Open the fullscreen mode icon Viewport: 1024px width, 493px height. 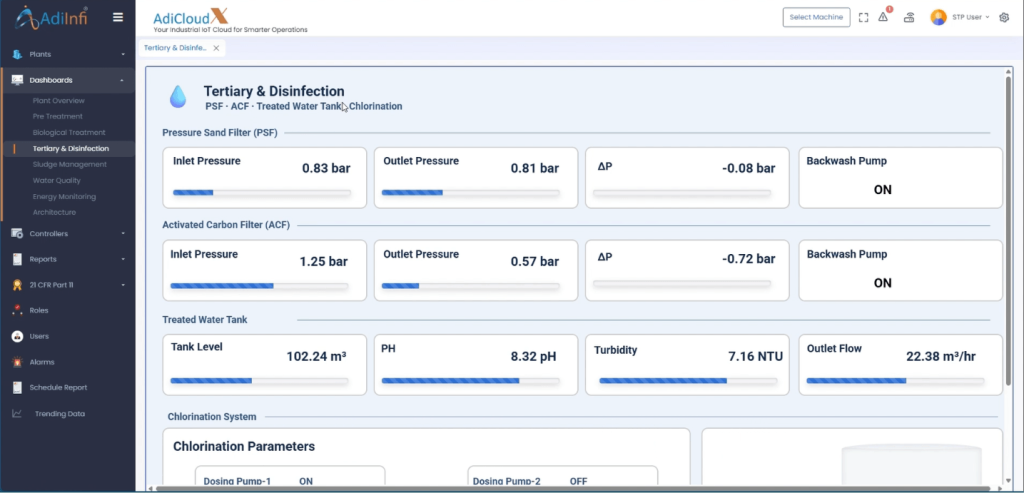(x=863, y=18)
